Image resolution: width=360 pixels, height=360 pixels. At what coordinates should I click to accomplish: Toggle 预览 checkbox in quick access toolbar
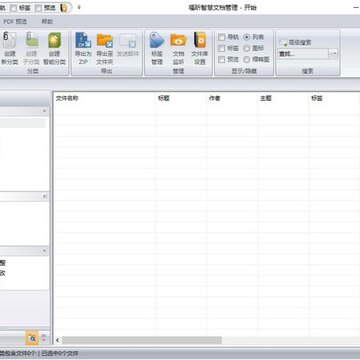38,8
